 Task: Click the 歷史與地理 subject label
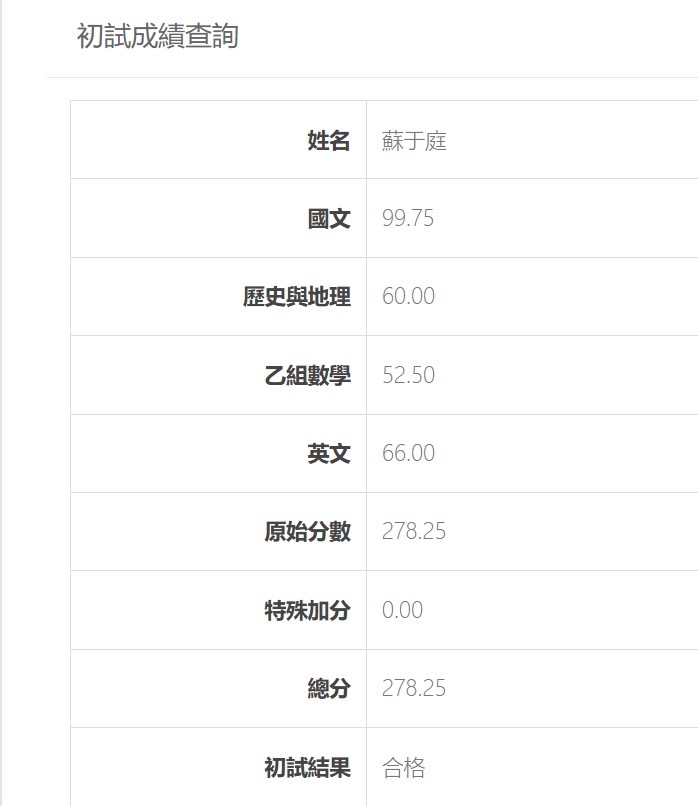[297, 297]
